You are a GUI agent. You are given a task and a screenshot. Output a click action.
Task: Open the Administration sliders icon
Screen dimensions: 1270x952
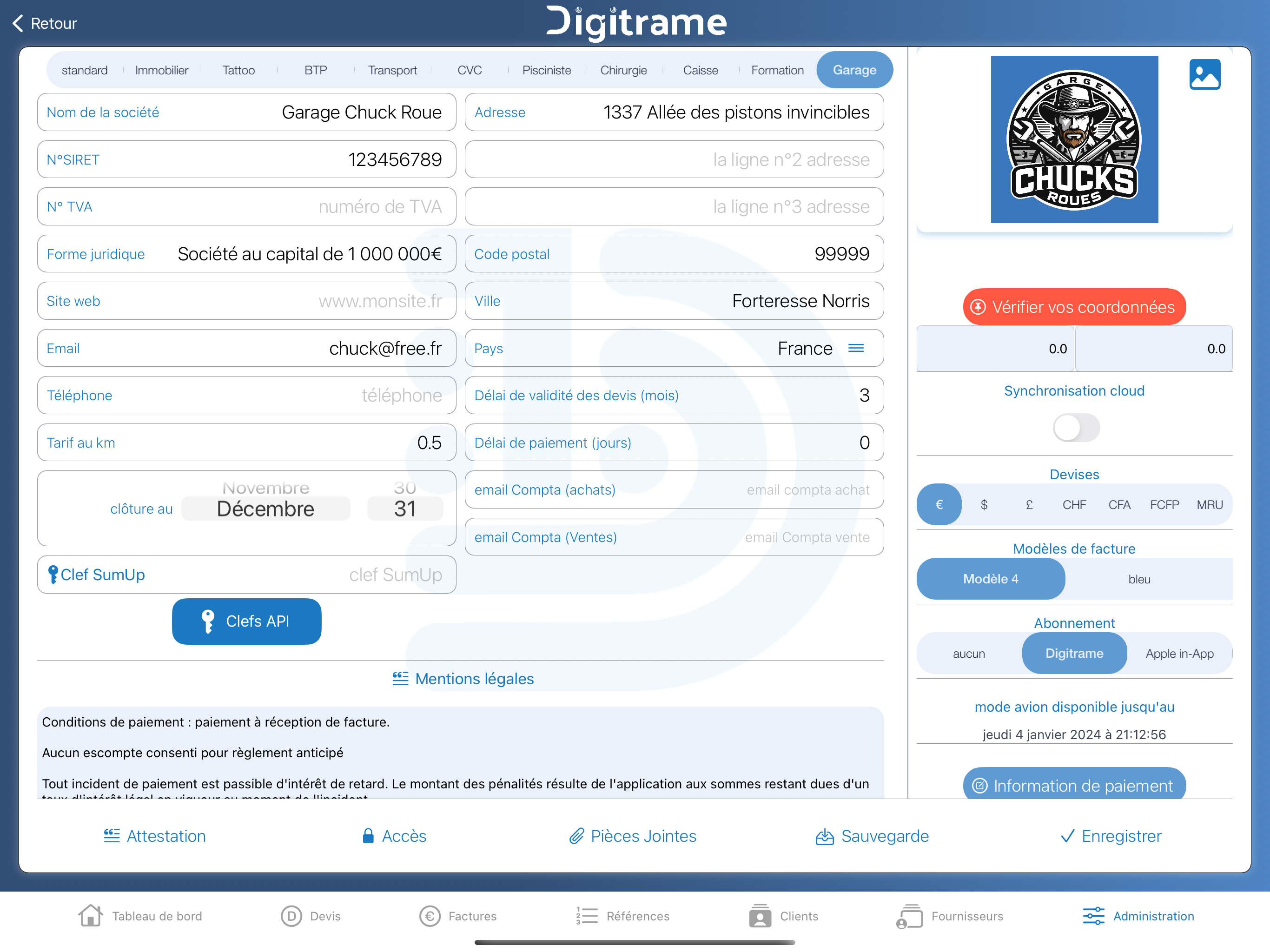click(1093, 916)
